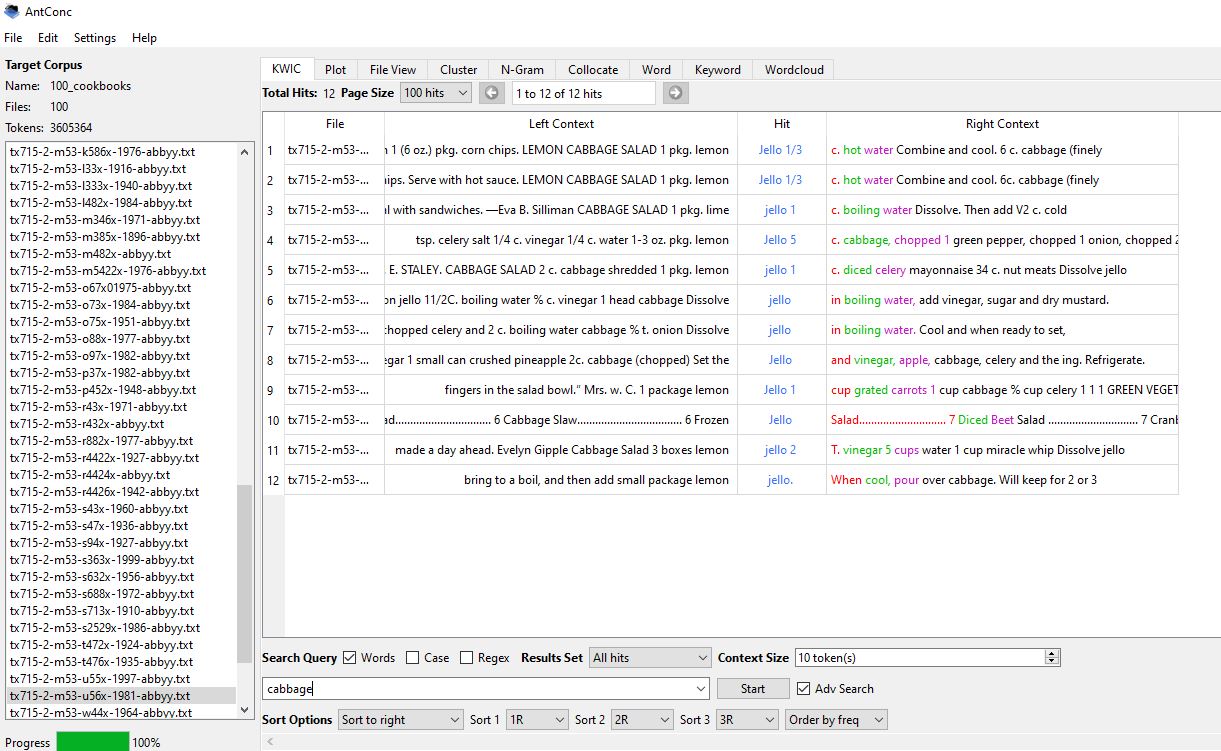This screenshot has width=1221, height=751.
Task: Switch to the Cluster tab
Action: point(458,70)
